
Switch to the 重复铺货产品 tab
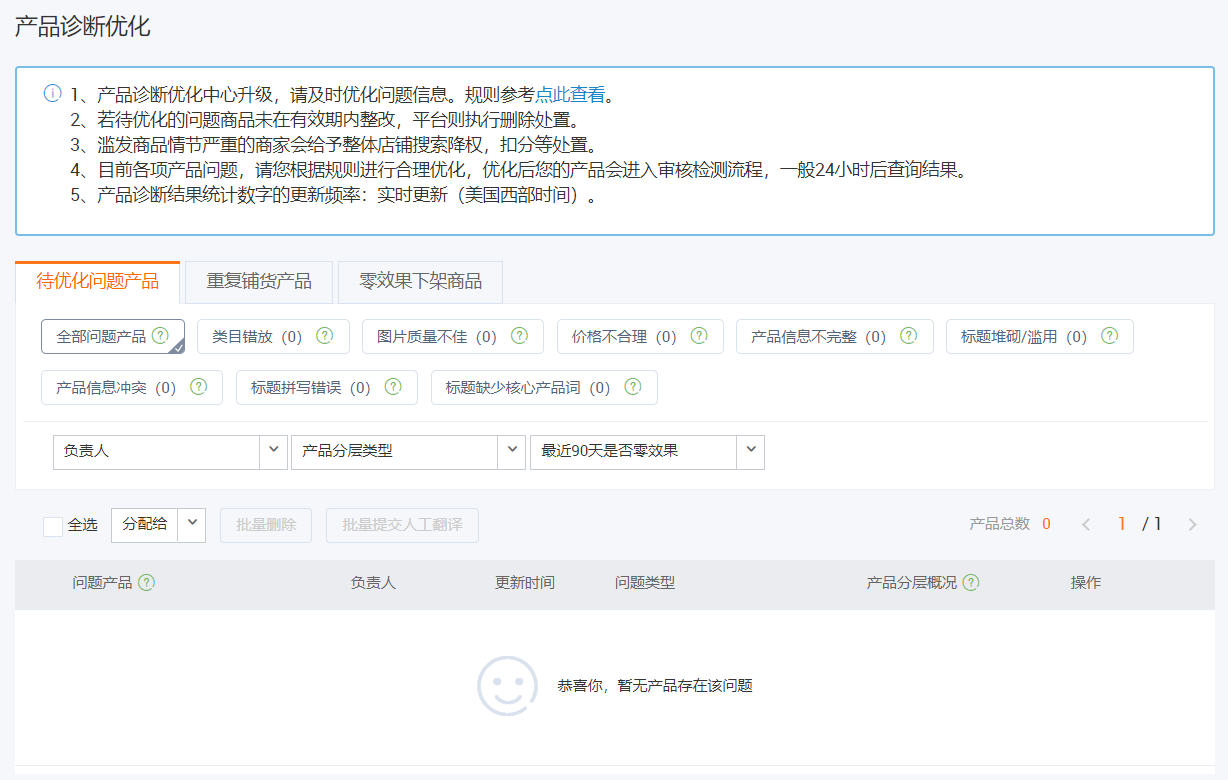click(x=257, y=282)
